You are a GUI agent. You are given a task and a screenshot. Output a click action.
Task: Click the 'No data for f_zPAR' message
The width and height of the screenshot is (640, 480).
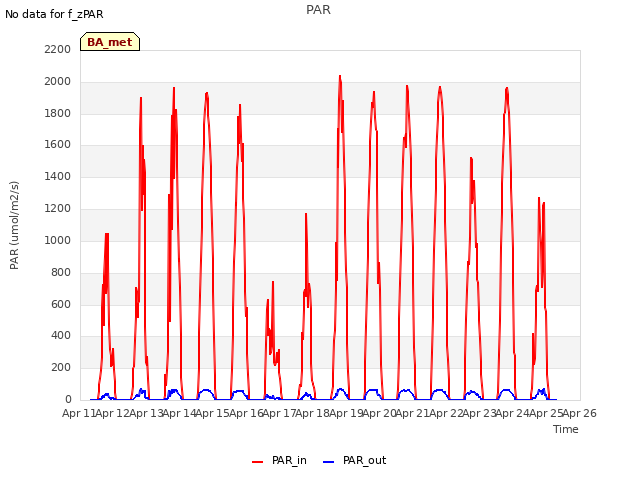(54, 14)
